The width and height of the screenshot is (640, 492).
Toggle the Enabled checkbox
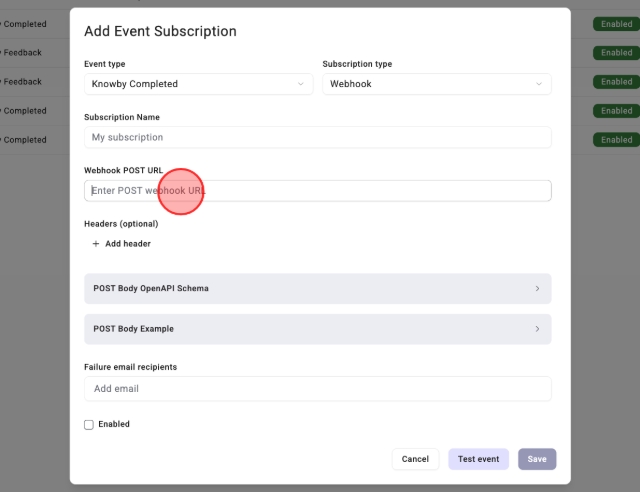89,425
